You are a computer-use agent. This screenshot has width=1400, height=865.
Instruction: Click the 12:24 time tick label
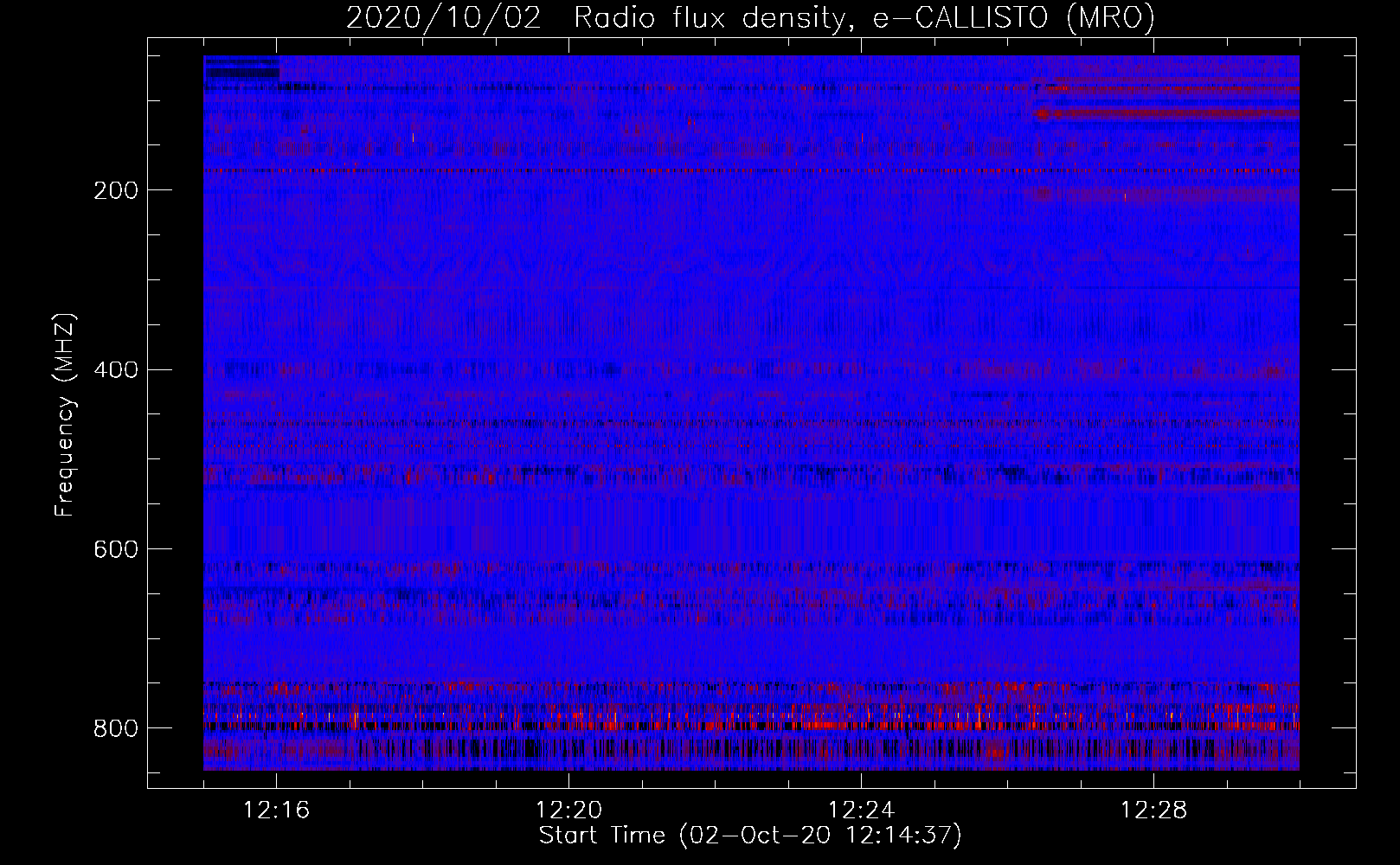coord(861,811)
